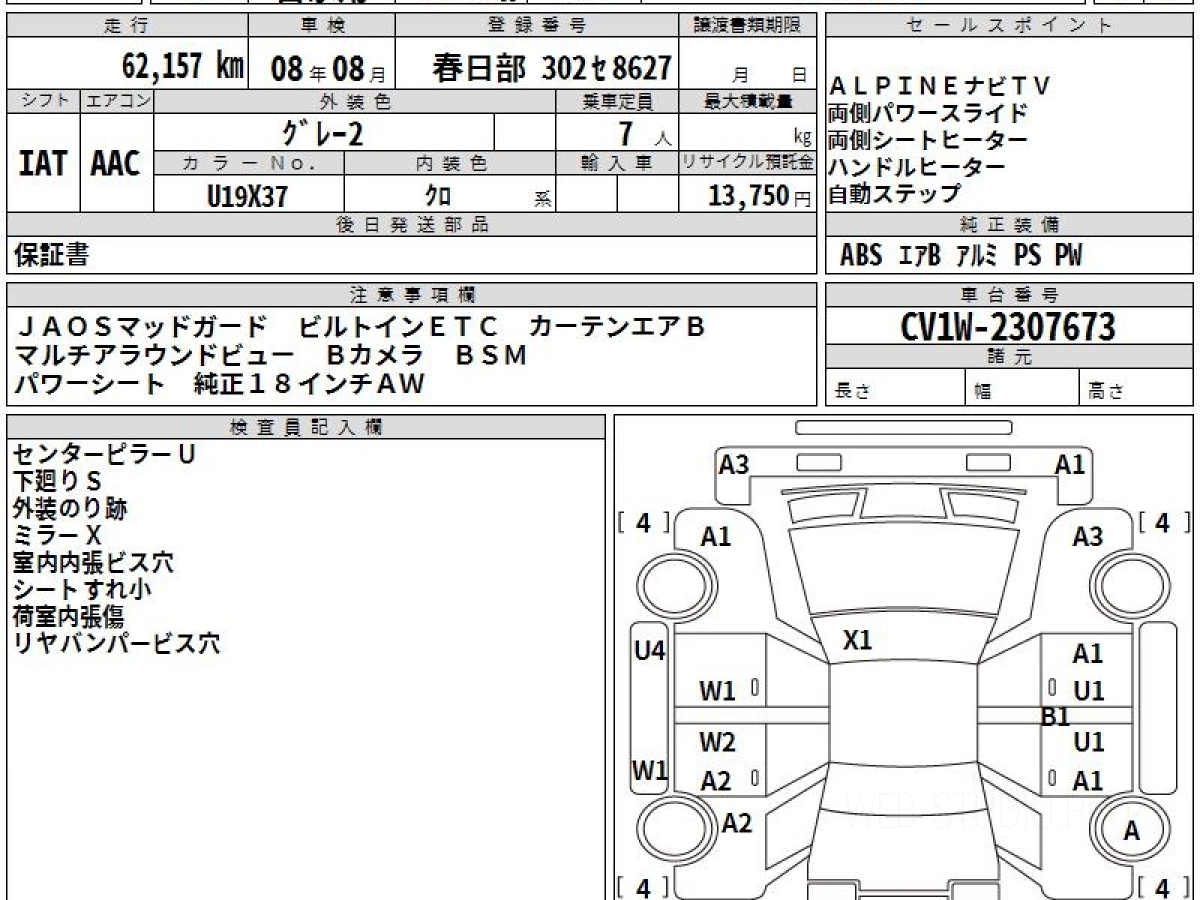Select the inspector note "センターピラーU"
The height and width of the screenshot is (900, 1200).
pos(103,455)
